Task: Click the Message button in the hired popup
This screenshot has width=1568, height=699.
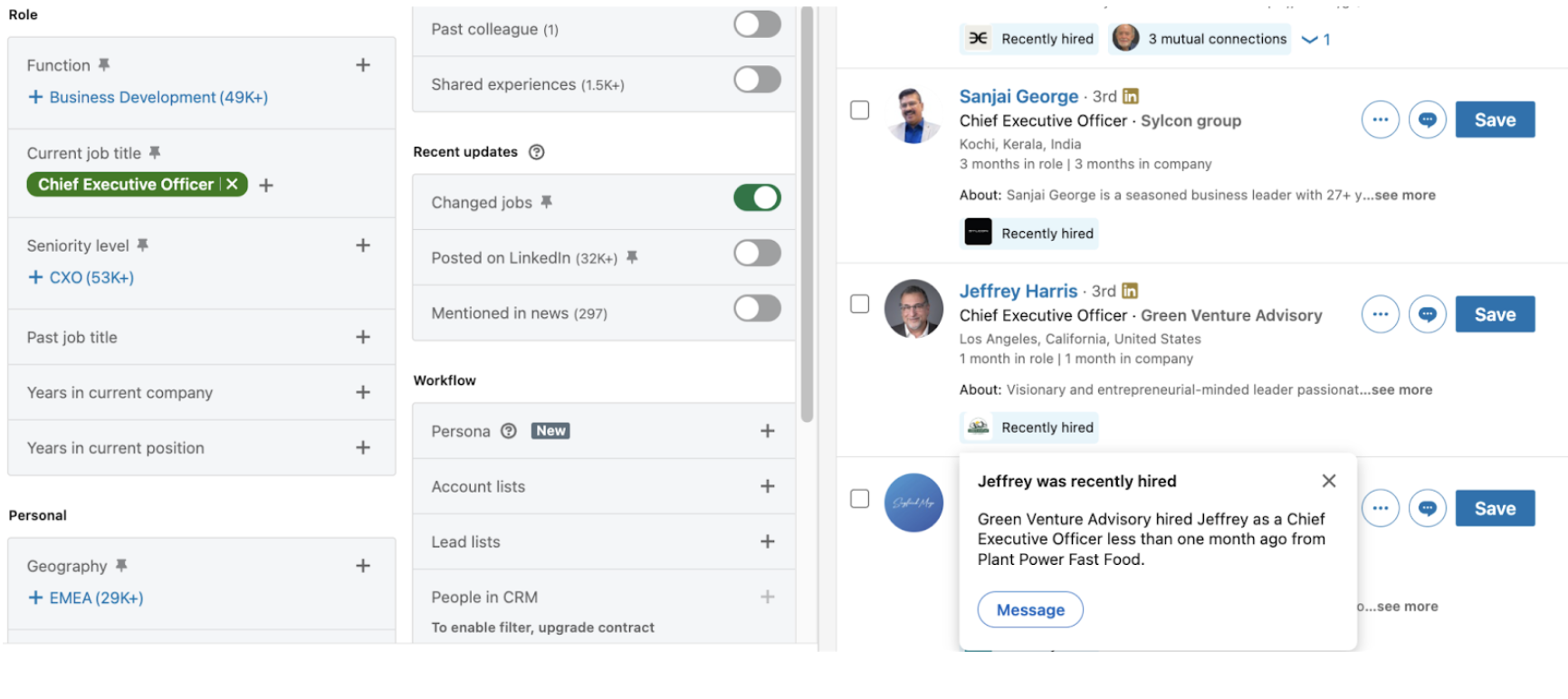Action: coord(1029,609)
